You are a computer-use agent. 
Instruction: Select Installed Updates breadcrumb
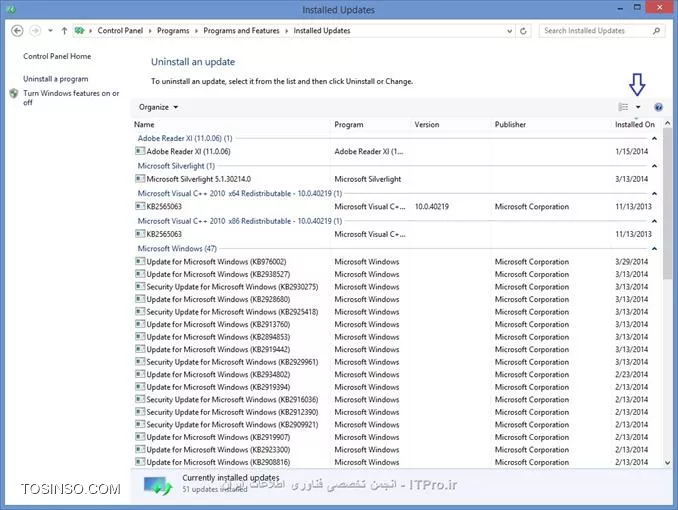click(x=322, y=31)
